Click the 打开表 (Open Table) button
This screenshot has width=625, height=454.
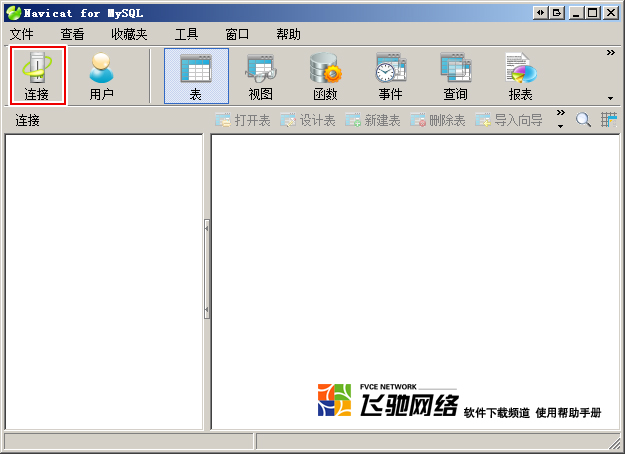[x=243, y=120]
